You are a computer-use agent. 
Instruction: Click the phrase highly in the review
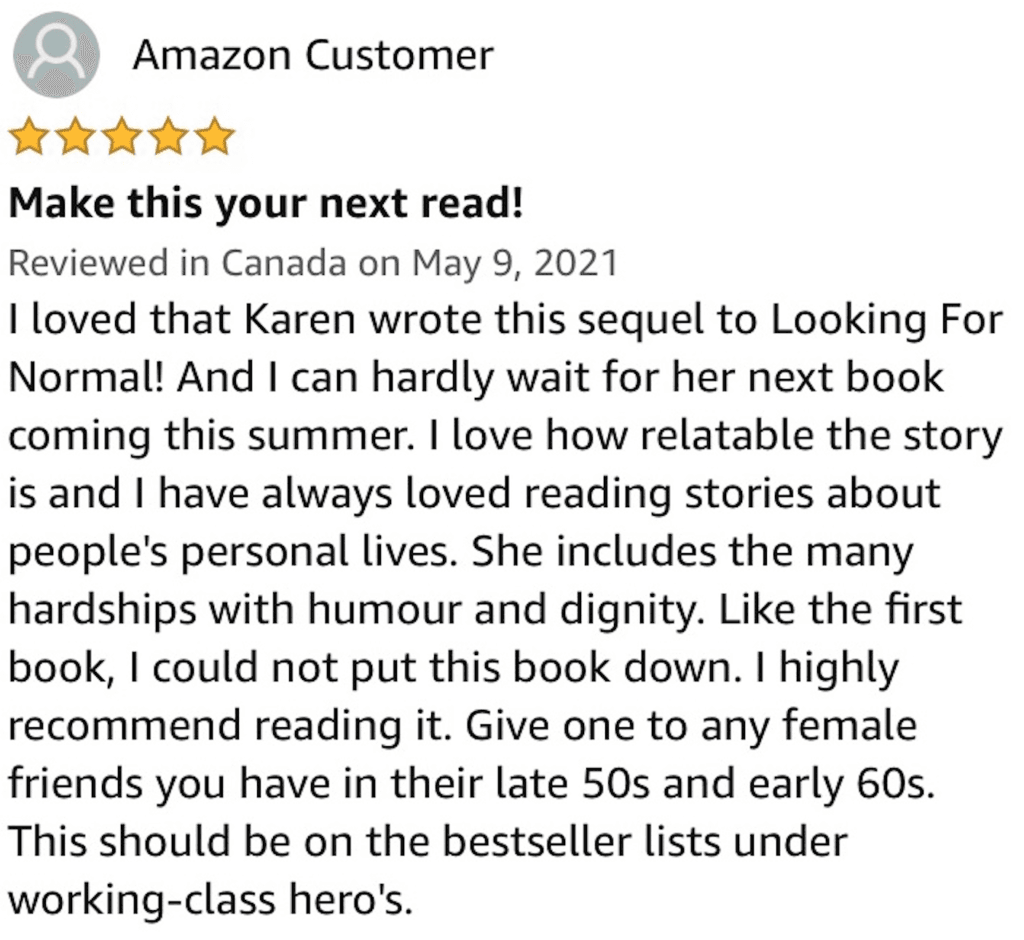click(839, 670)
